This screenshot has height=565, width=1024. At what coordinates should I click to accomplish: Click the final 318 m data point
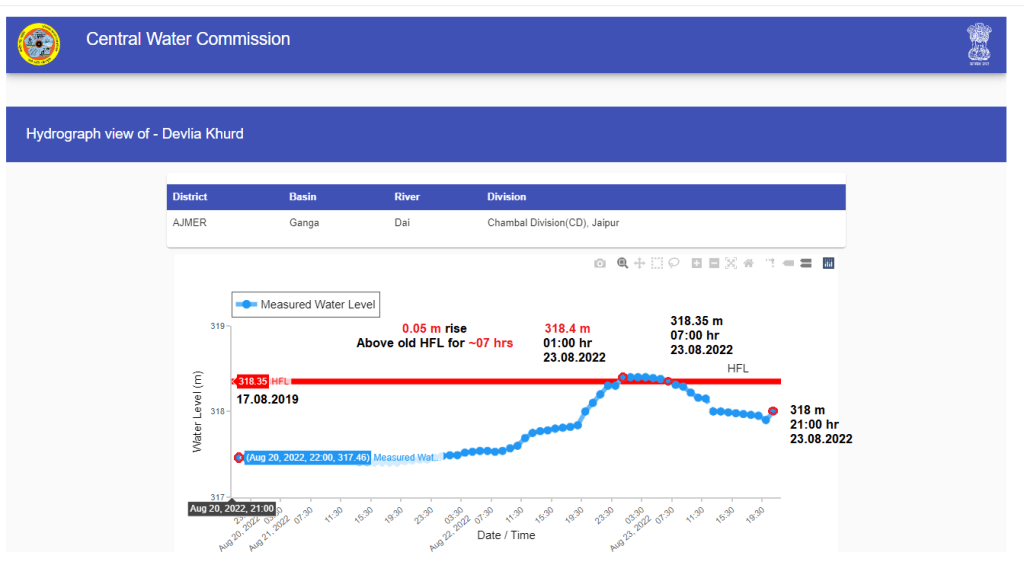pos(772,411)
